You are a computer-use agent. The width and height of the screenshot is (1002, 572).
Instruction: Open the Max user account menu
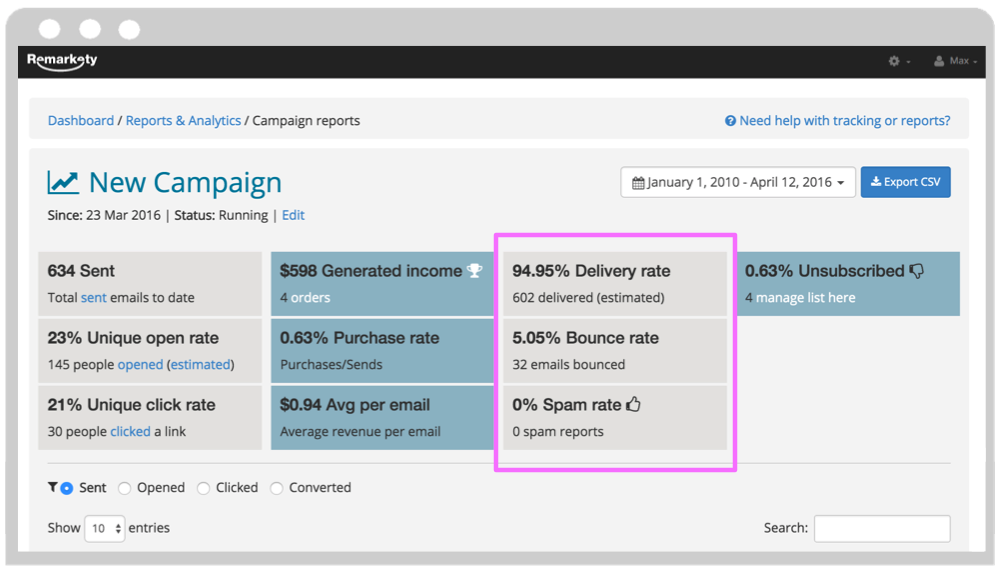[x=955, y=61]
